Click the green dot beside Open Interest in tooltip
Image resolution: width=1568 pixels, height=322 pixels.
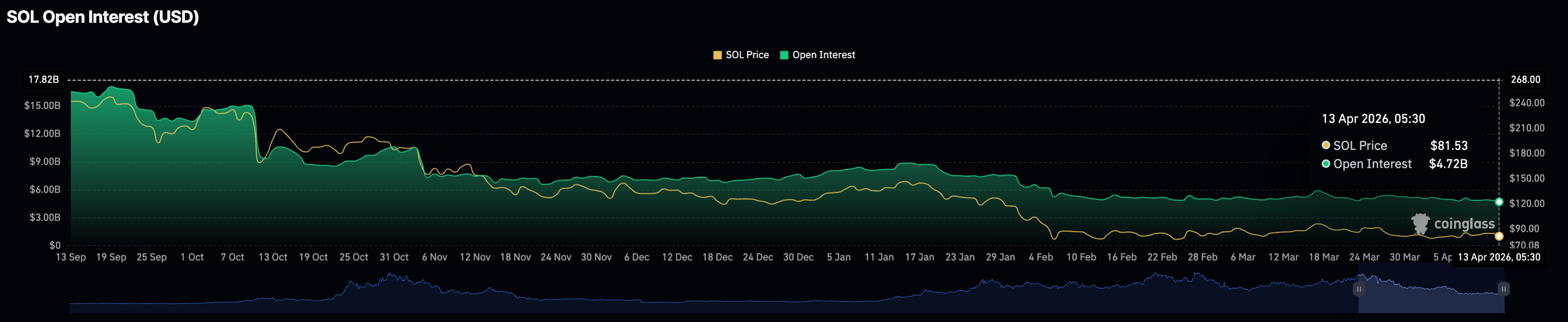[1325, 164]
